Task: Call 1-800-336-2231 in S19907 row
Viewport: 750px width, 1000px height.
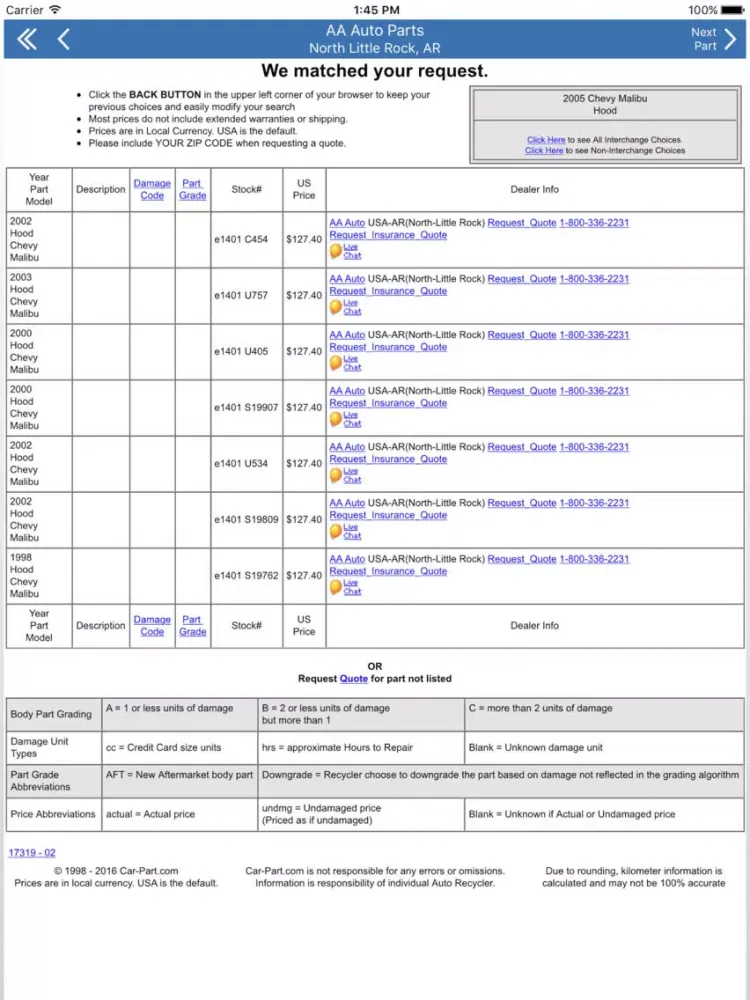Action: (594, 391)
